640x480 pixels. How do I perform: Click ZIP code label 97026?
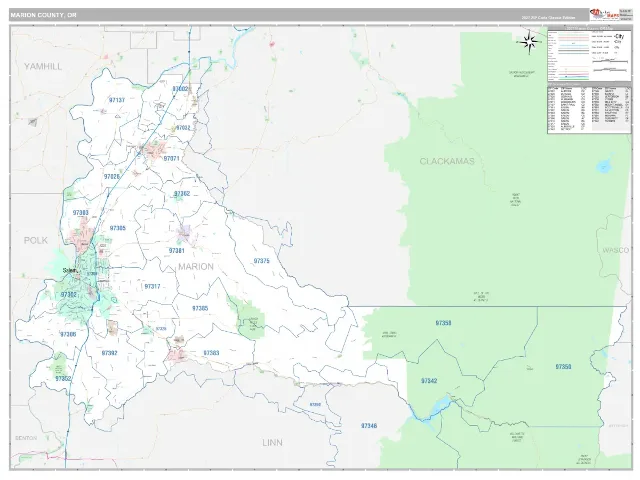click(112, 177)
